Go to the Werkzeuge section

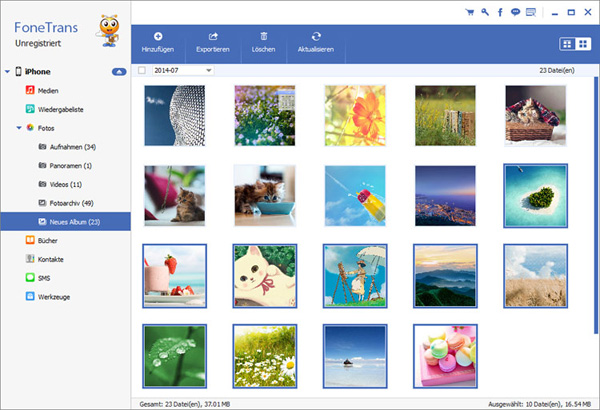pos(56,296)
